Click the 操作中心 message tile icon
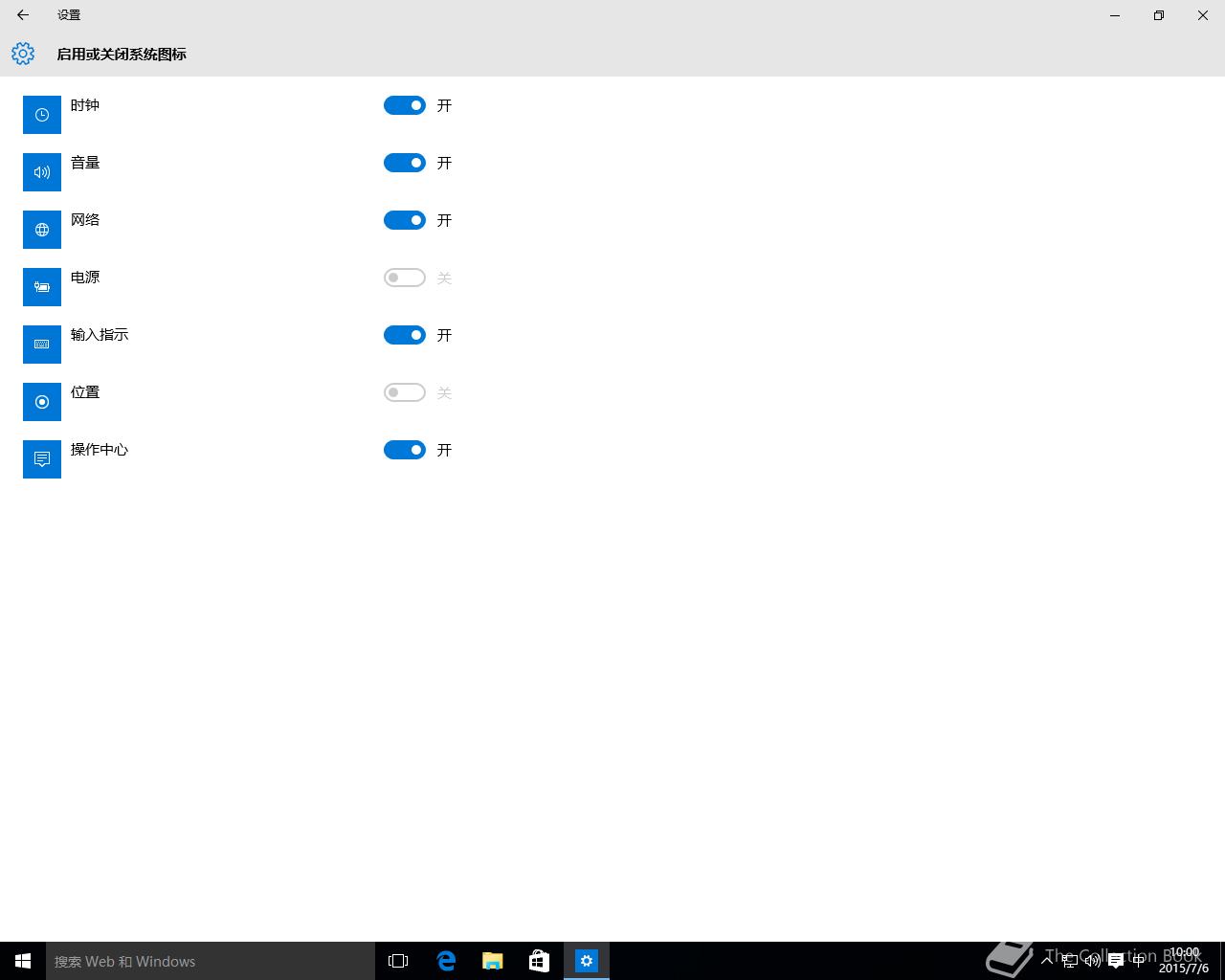This screenshot has height=980, width=1225. pyautogui.click(x=42, y=459)
